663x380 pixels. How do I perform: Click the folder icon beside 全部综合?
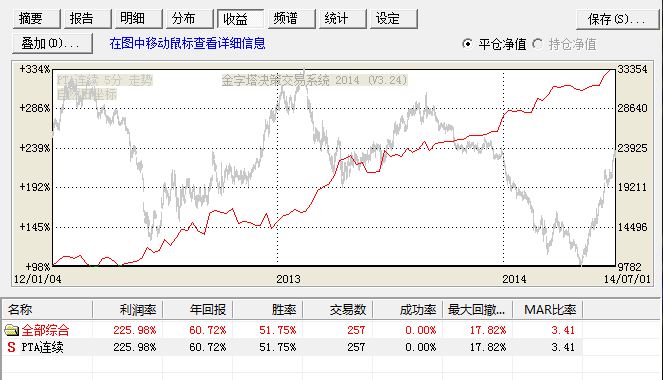pos(12,330)
